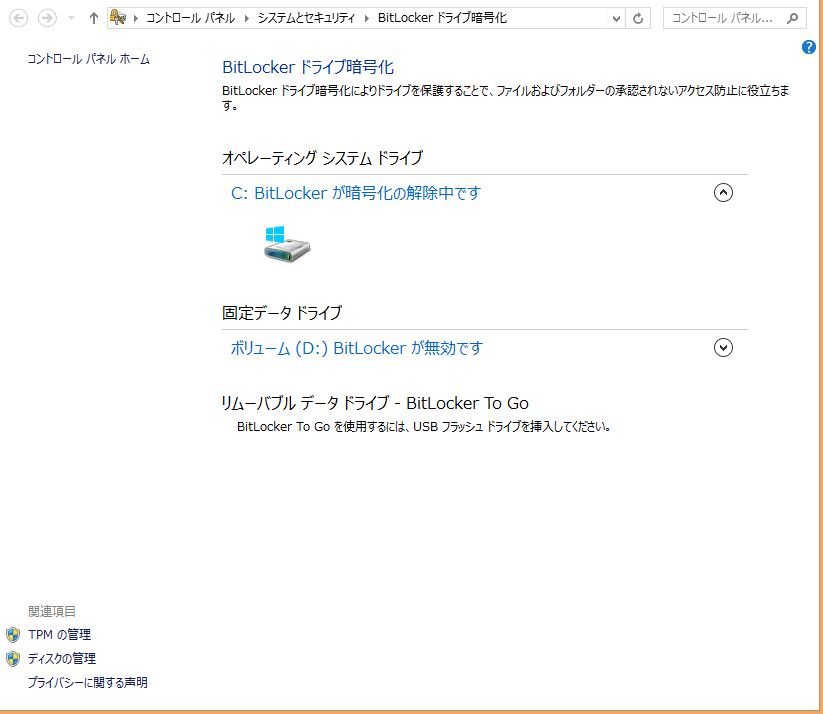Click the オペレーティング システム ドライブ heading
The width and height of the screenshot is (823, 714).
click(x=322, y=158)
